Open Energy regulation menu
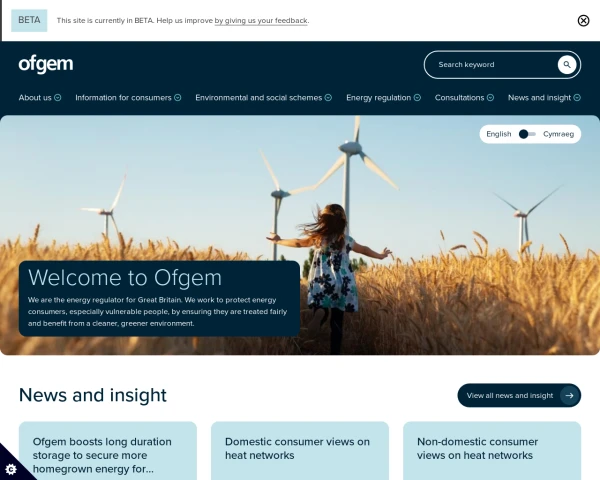Screen dimensions: 600x480 (378, 98)
